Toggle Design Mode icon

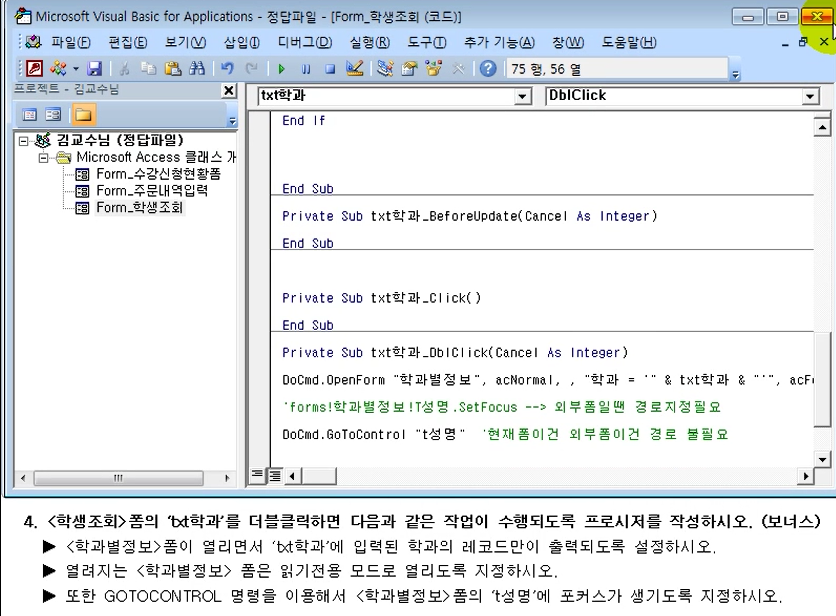[355, 68]
